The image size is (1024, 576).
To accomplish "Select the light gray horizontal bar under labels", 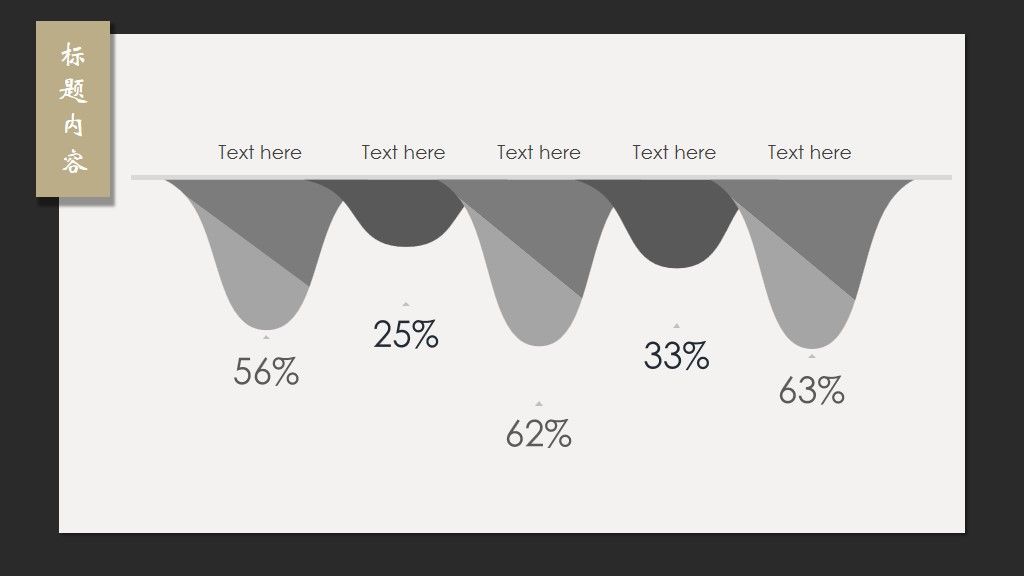I will click(541, 177).
